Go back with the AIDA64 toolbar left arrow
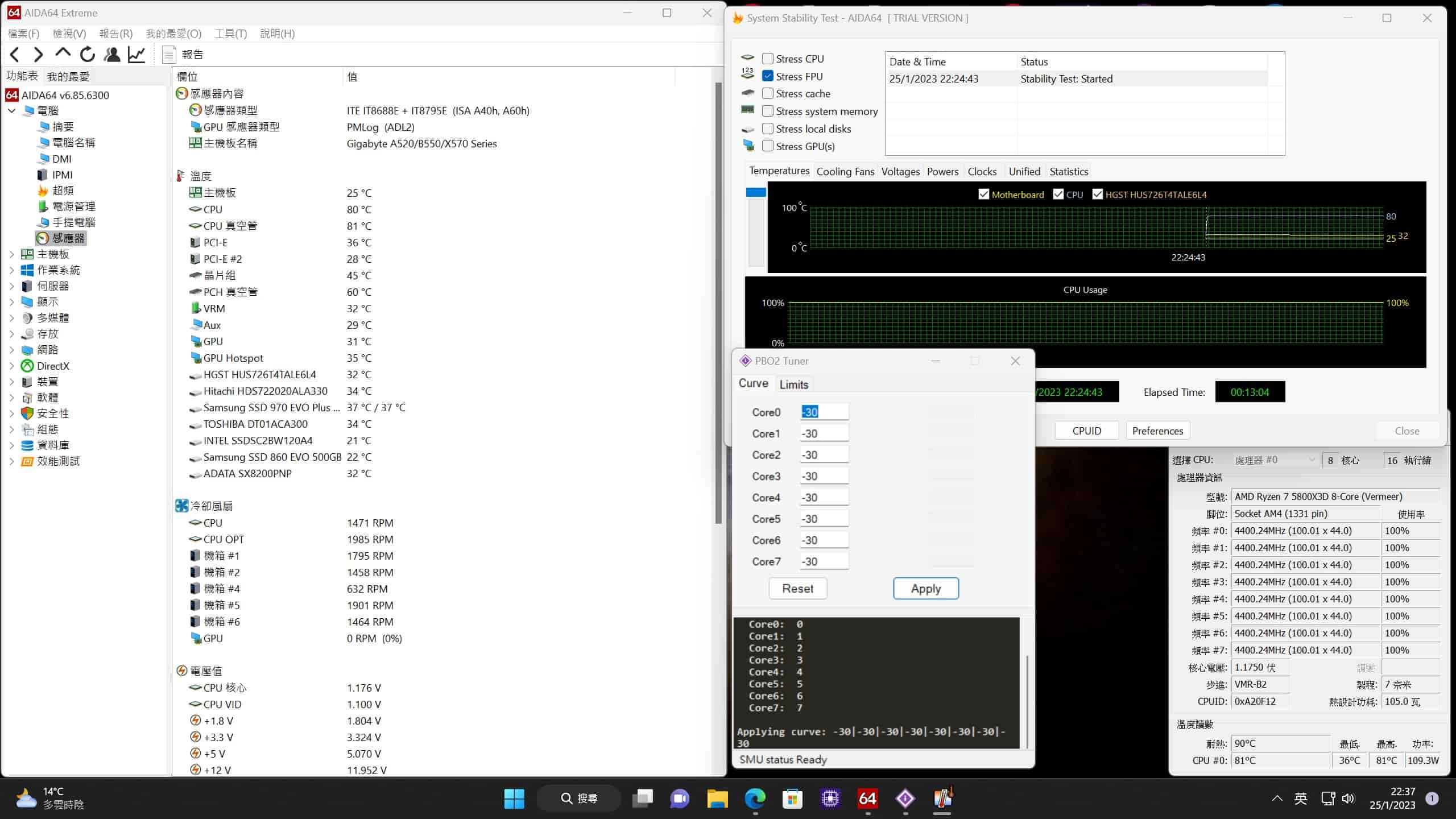The image size is (1456, 819). 15,55
